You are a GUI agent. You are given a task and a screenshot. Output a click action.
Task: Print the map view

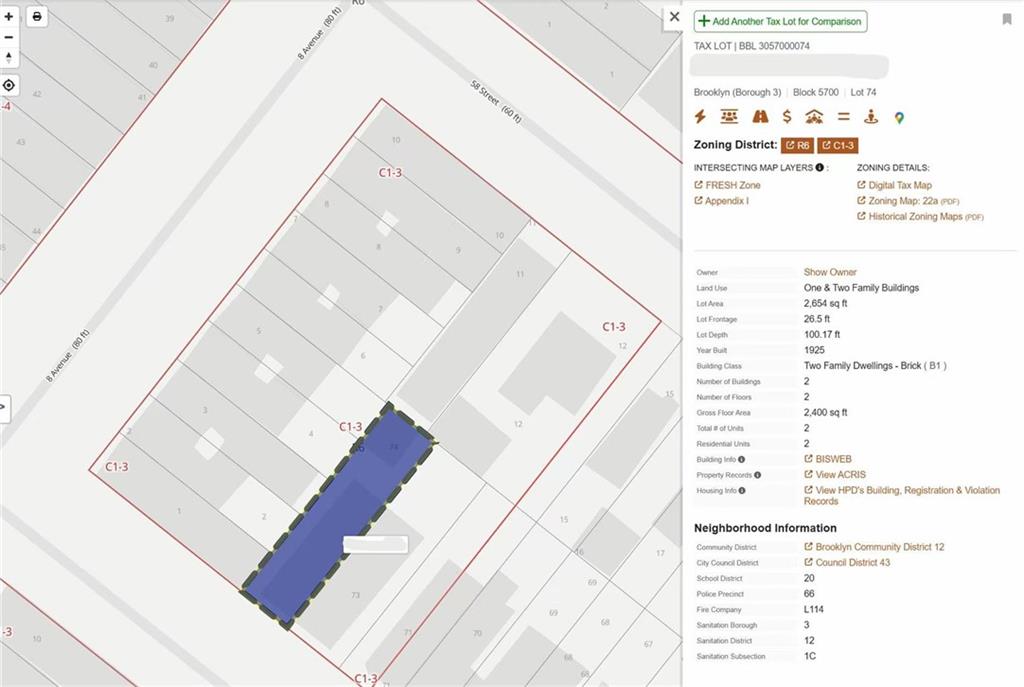coord(37,16)
